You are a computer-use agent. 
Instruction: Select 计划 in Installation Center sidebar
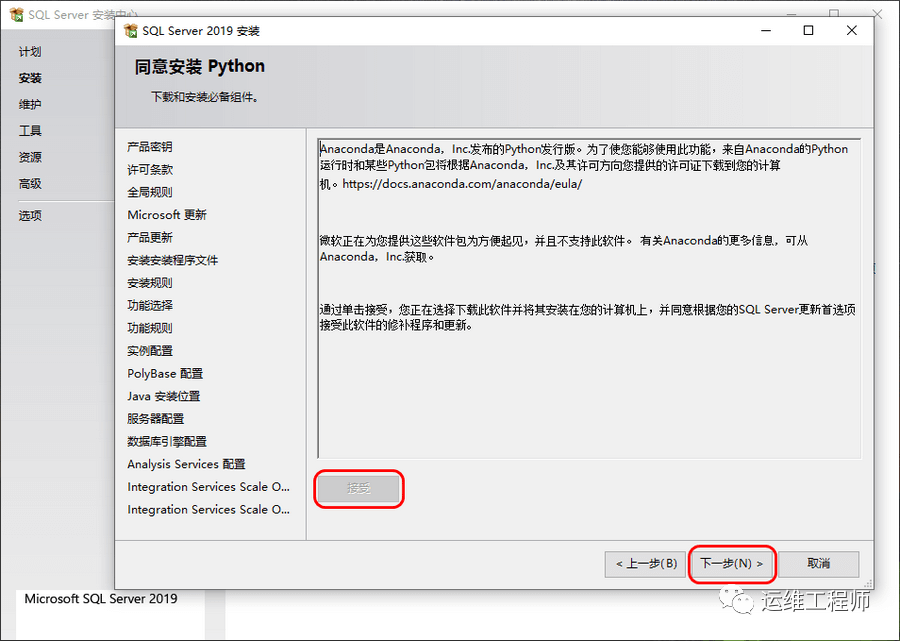tap(30, 52)
